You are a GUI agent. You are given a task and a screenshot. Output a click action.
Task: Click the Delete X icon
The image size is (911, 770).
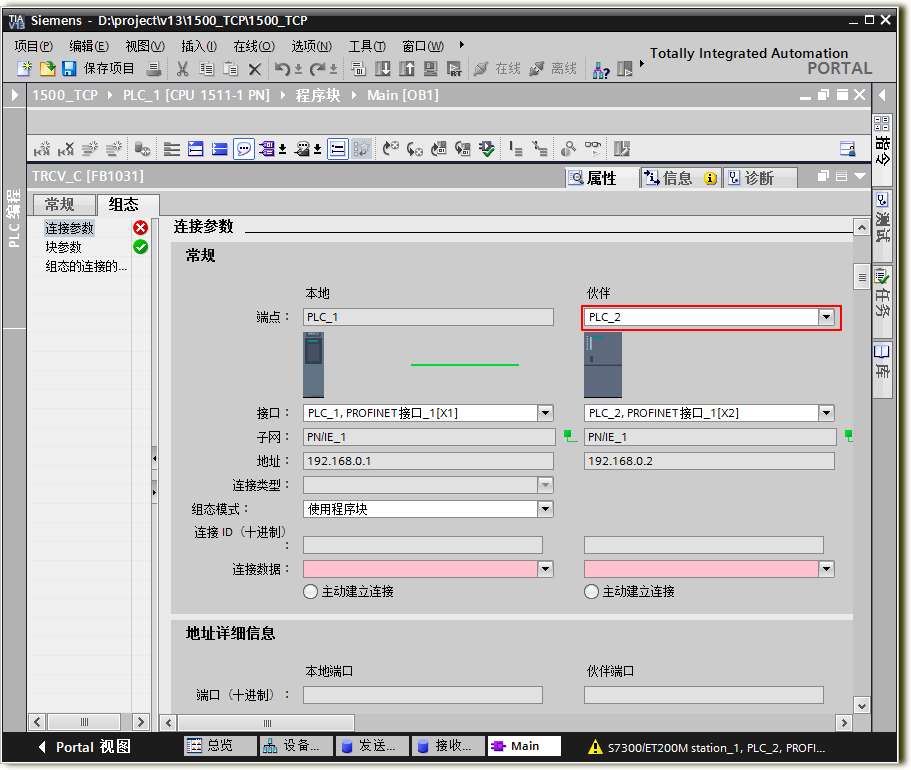pos(254,69)
